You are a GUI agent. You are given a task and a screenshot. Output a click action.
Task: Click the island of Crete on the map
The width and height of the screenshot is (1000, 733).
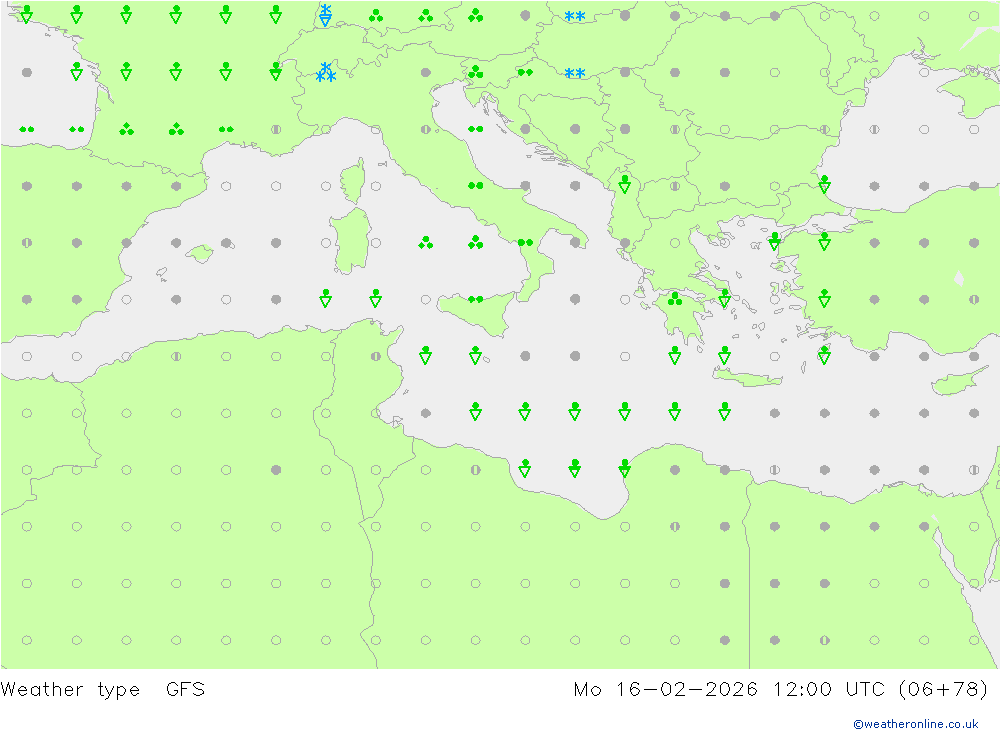746,378
